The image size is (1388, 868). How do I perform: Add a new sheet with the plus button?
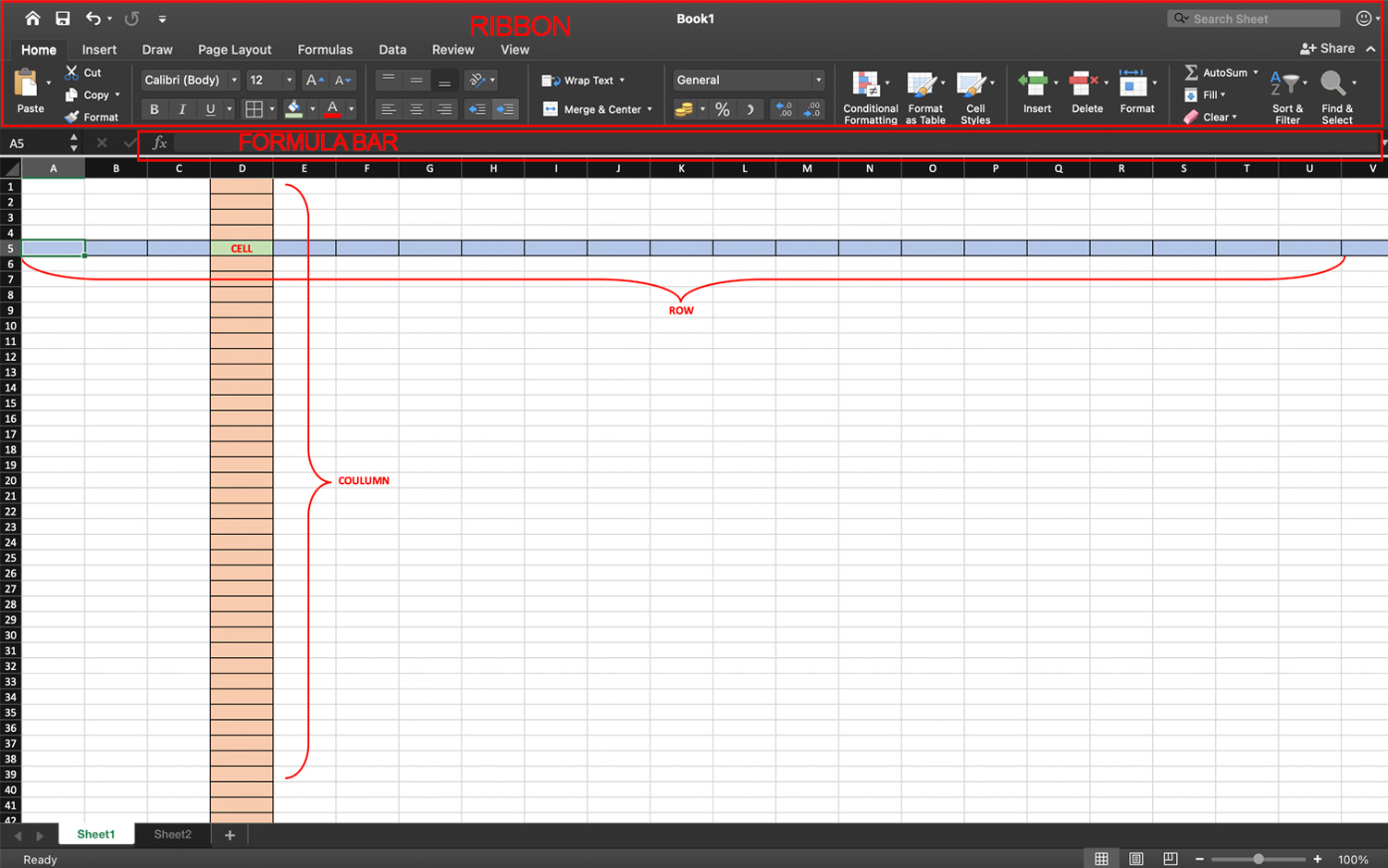(229, 834)
